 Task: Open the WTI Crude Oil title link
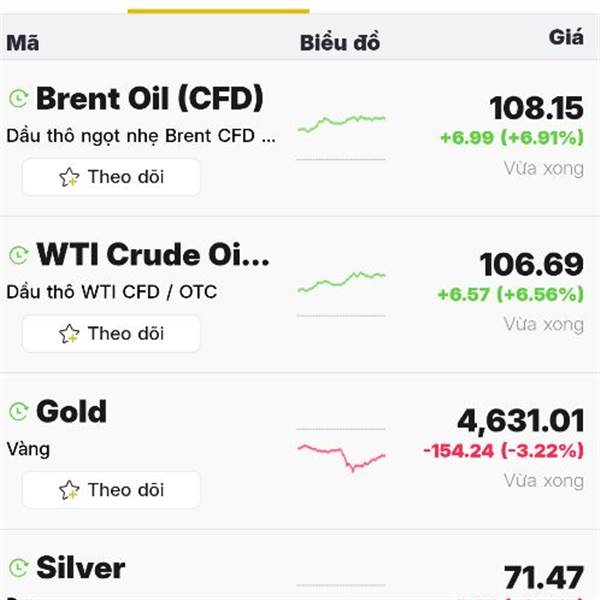[153, 255]
